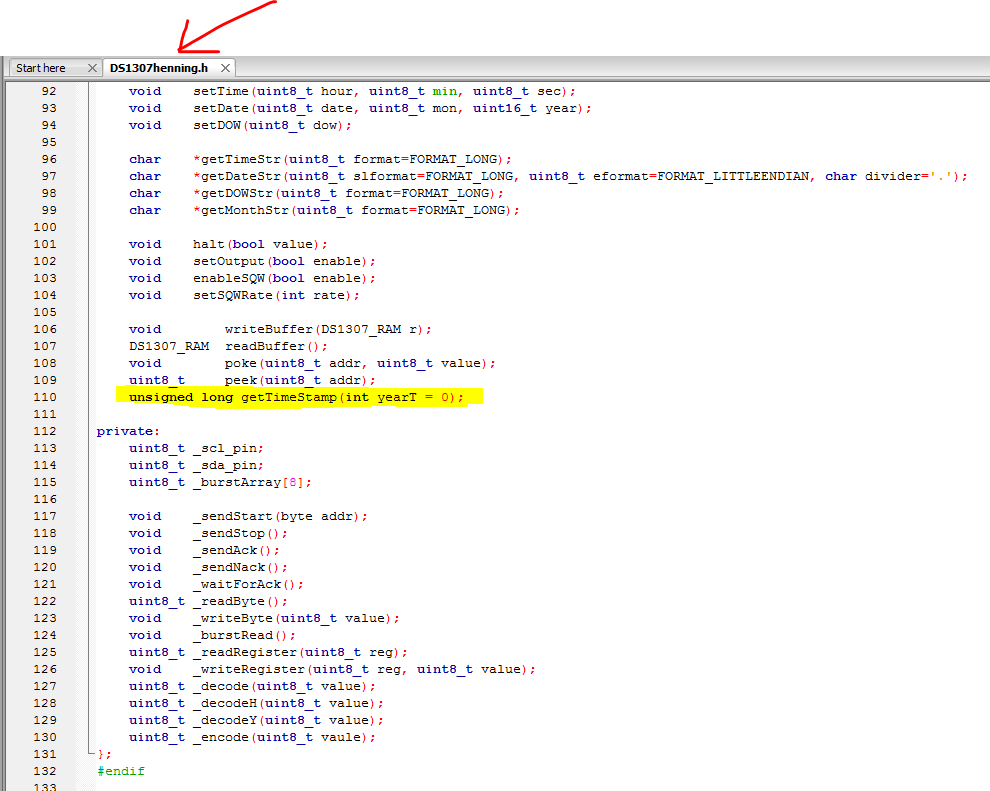The height and width of the screenshot is (791, 990).
Task: Close the DS1307henning.h tab
Action: (225, 68)
